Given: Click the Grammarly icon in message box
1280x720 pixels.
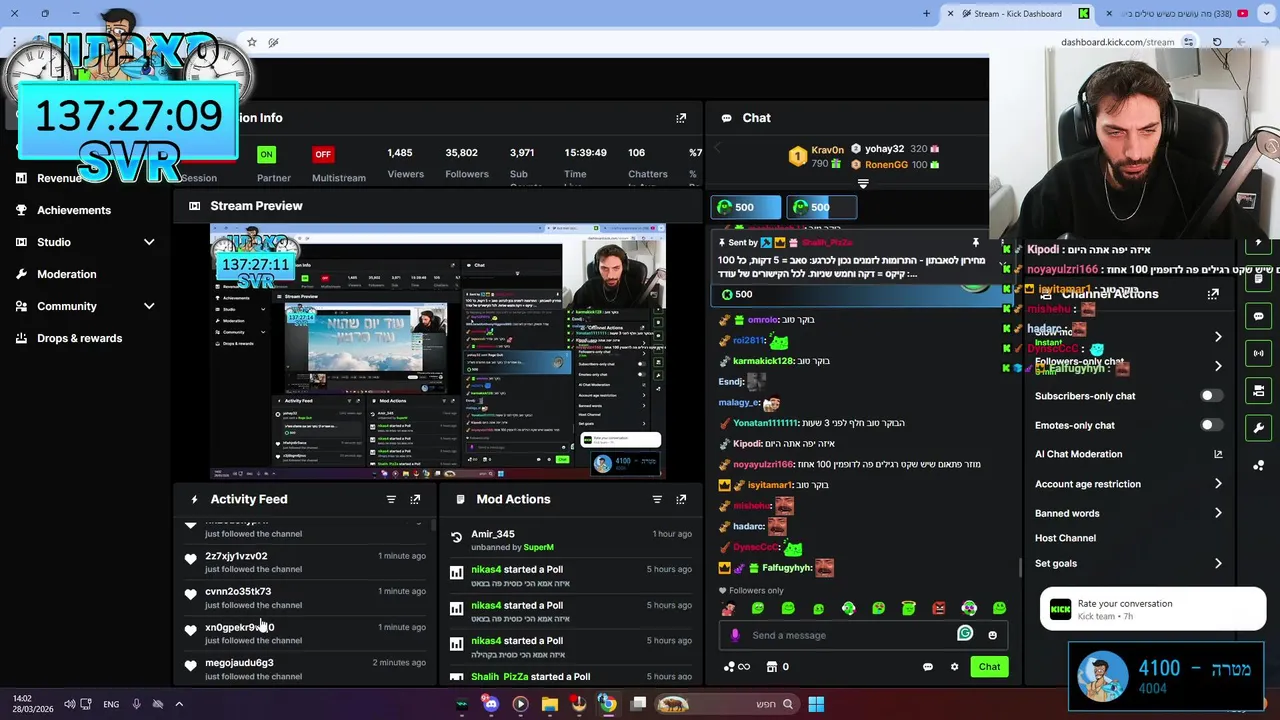Looking at the screenshot, I should pyautogui.click(x=965, y=633).
